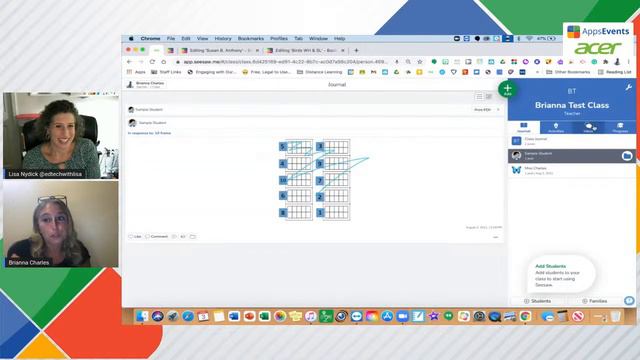
Task: Switch to the Activities tab in Seesaw
Action: click(556, 127)
